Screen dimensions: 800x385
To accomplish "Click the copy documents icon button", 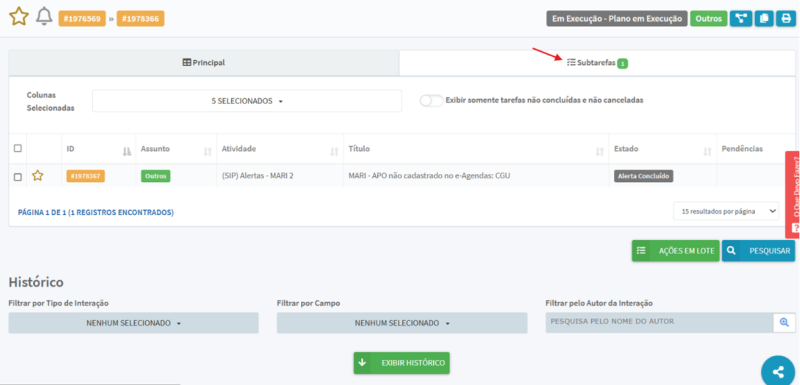I will pyautogui.click(x=764, y=19).
